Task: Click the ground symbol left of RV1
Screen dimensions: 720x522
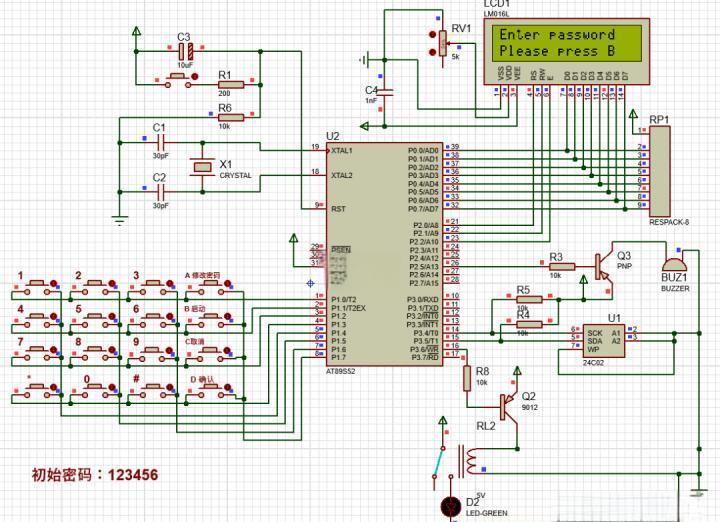Action: coord(363,60)
